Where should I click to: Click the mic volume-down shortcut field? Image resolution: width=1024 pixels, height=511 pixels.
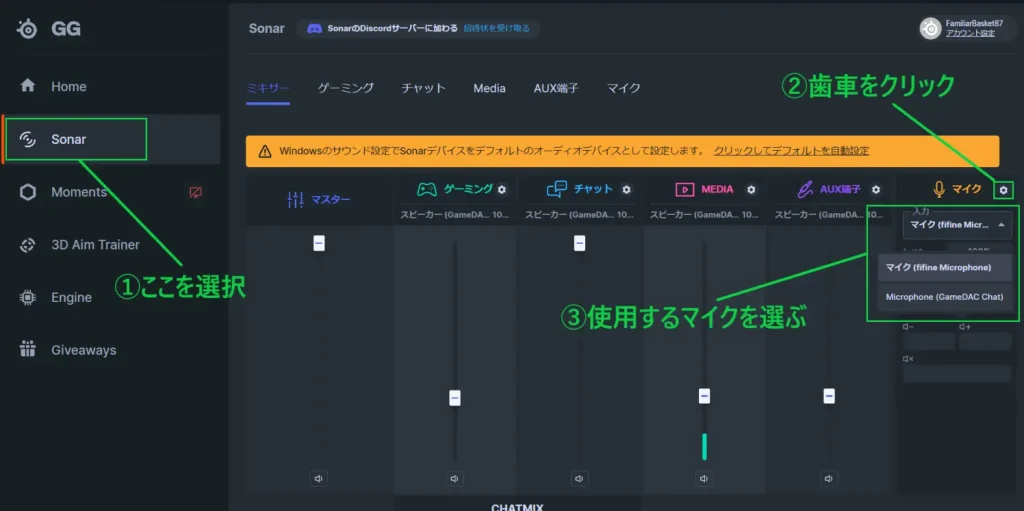click(929, 341)
